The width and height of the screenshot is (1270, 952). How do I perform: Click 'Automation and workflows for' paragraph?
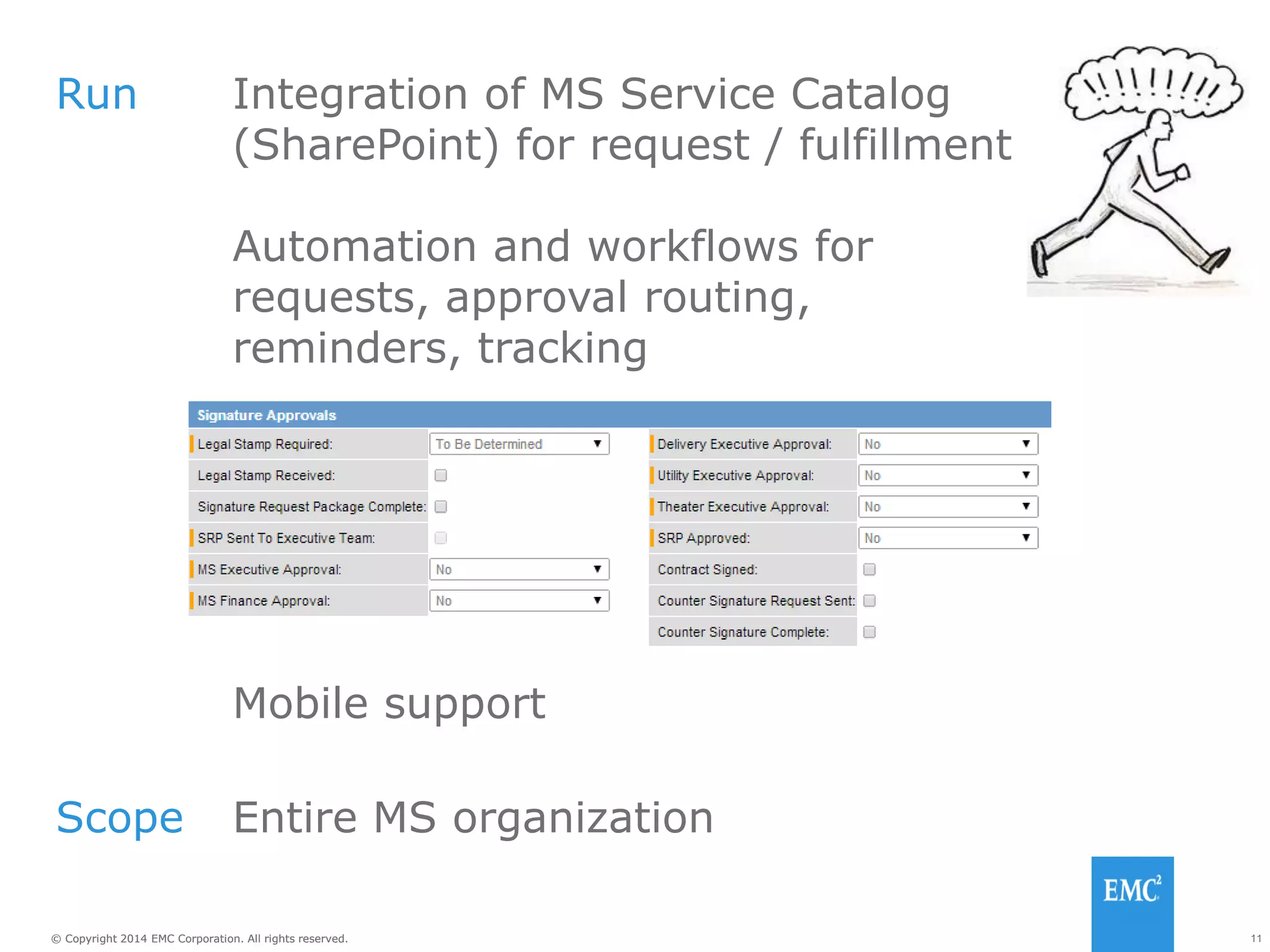[x=553, y=247]
